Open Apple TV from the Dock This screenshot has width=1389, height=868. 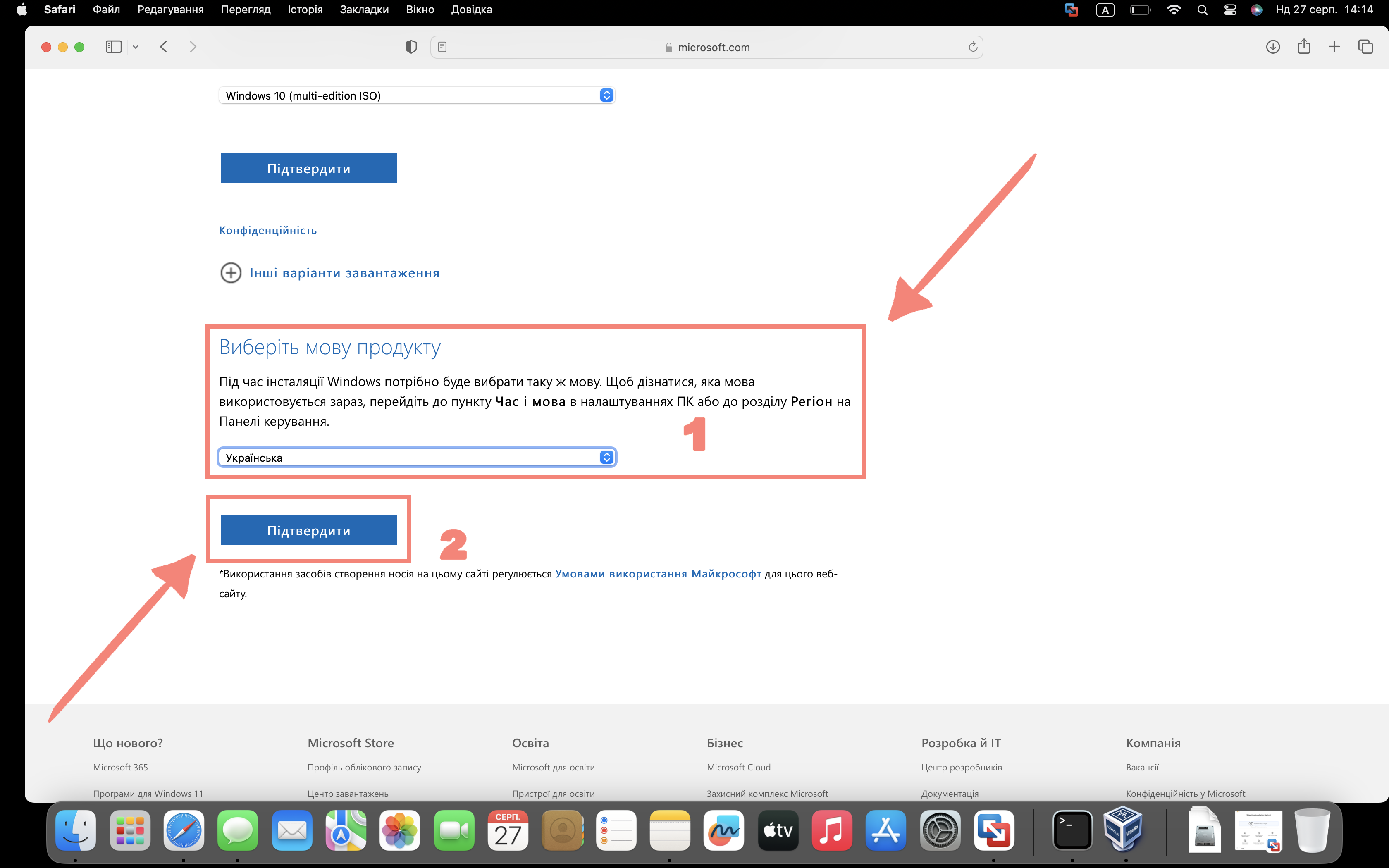(778, 830)
